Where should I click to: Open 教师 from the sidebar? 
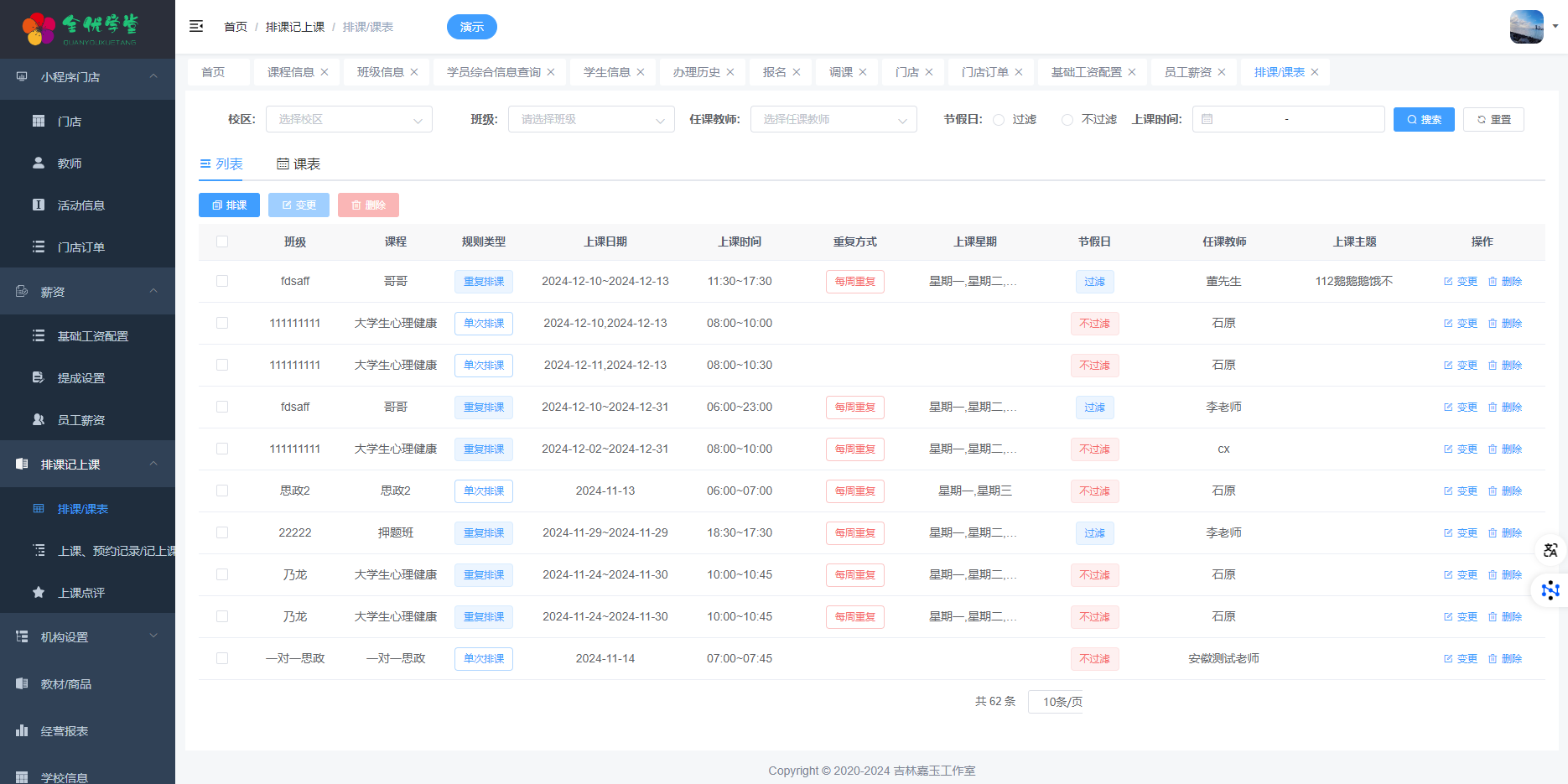point(70,164)
